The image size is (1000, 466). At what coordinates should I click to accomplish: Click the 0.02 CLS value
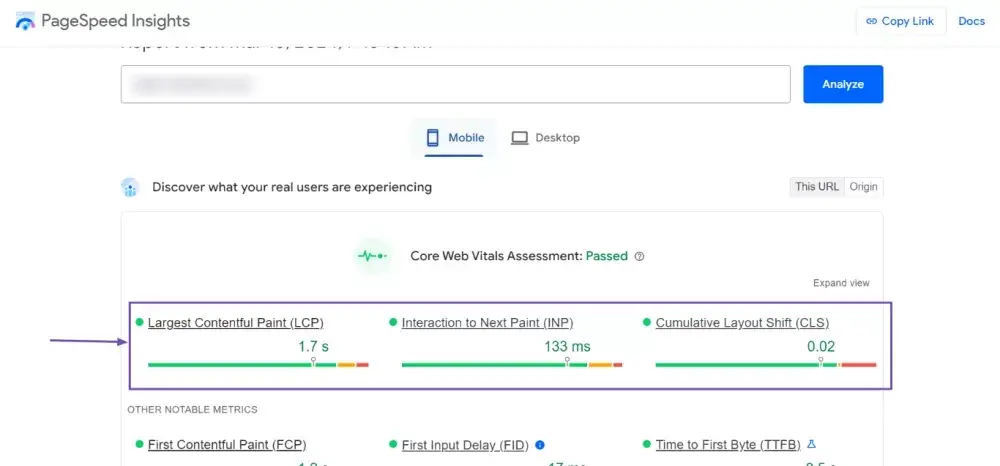821,347
